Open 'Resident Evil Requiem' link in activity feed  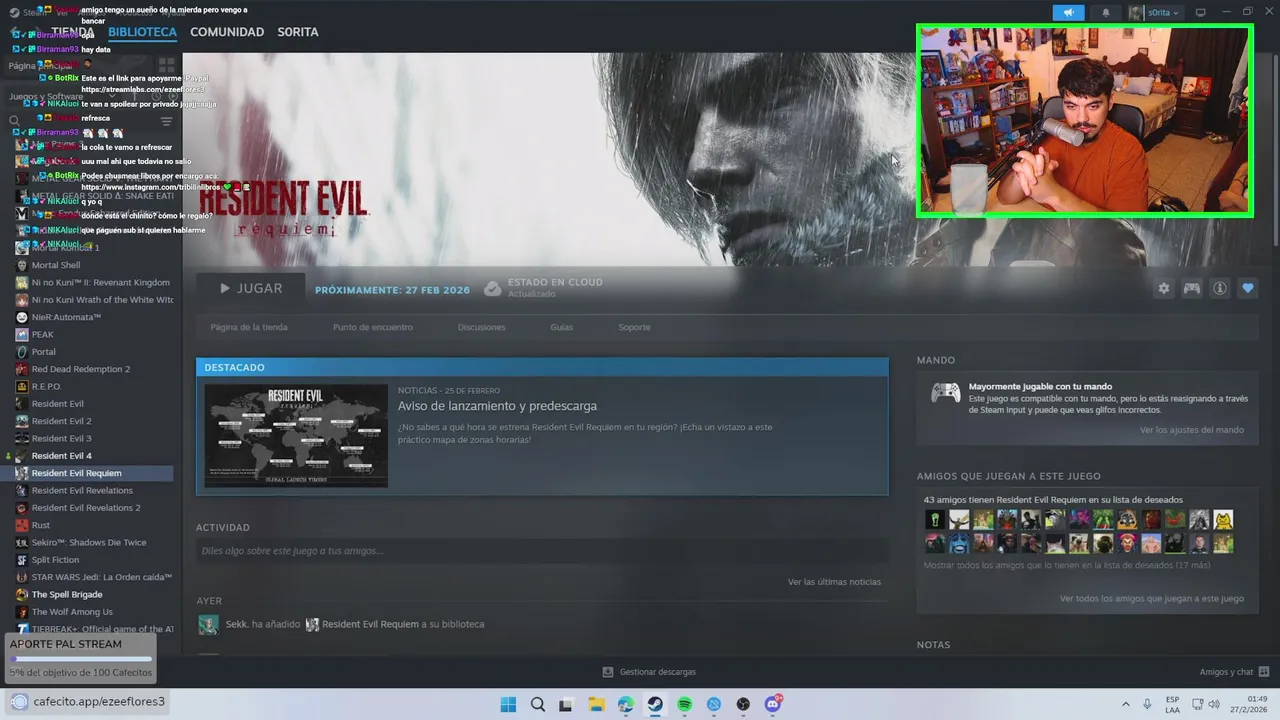[x=370, y=624]
